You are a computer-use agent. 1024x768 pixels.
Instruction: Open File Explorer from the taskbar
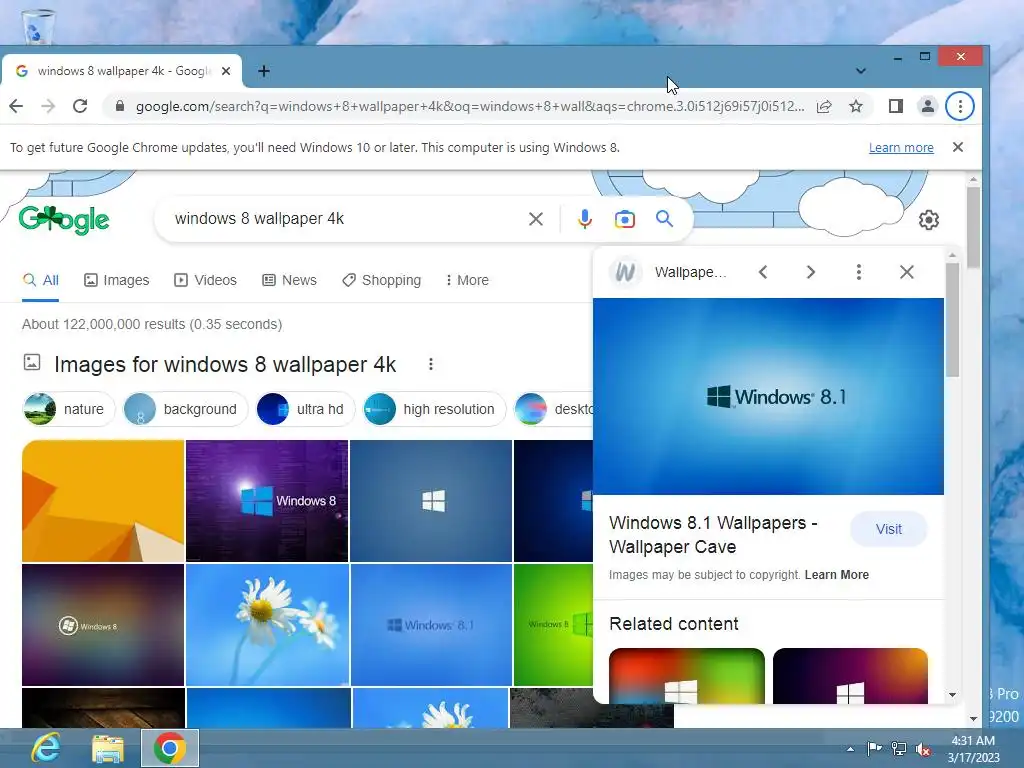(108, 748)
